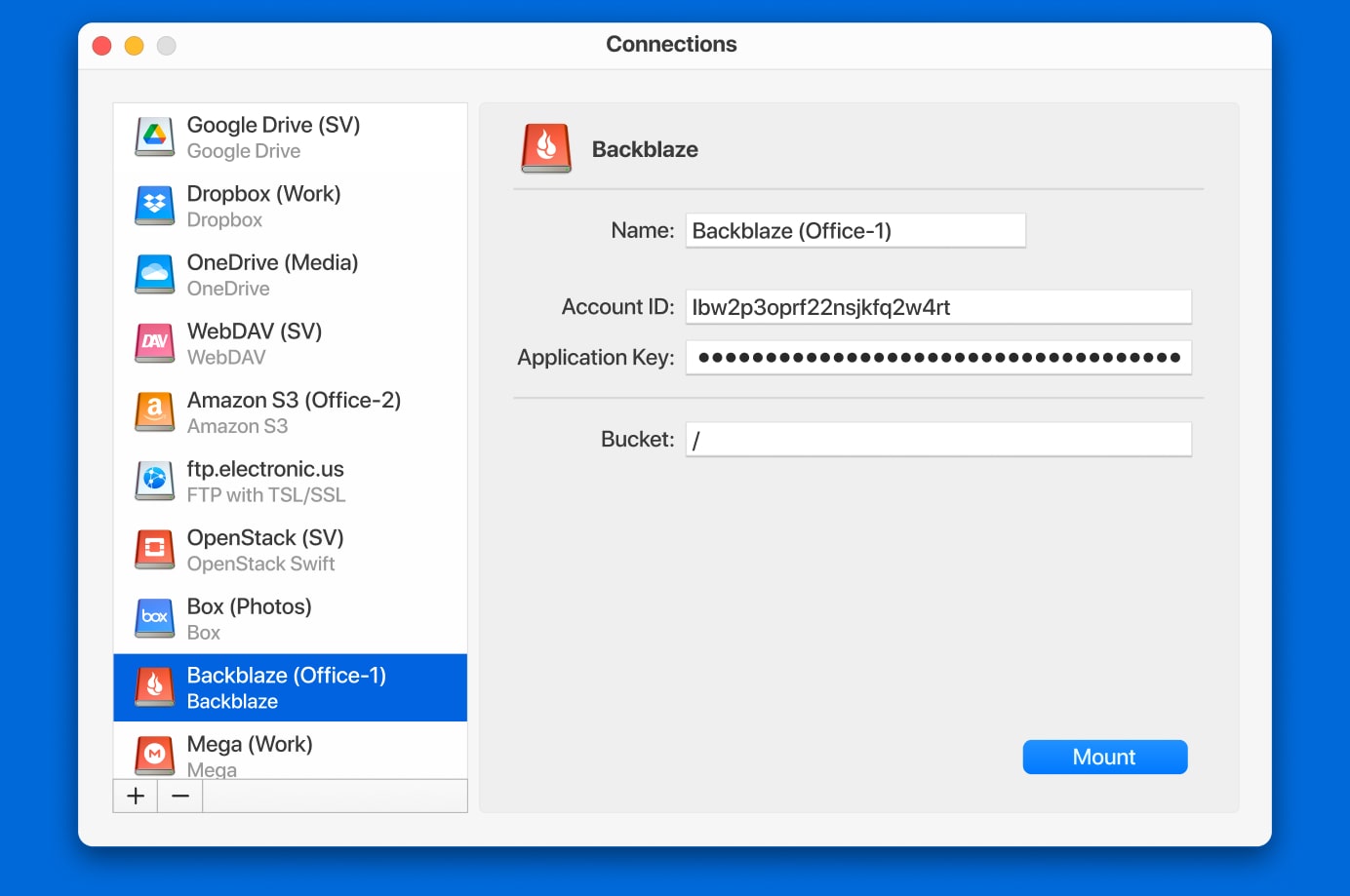Add a new connection with the plus button
Image resolution: width=1350 pixels, height=896 pixels.
pyautogui.click(x=136, y=796)
